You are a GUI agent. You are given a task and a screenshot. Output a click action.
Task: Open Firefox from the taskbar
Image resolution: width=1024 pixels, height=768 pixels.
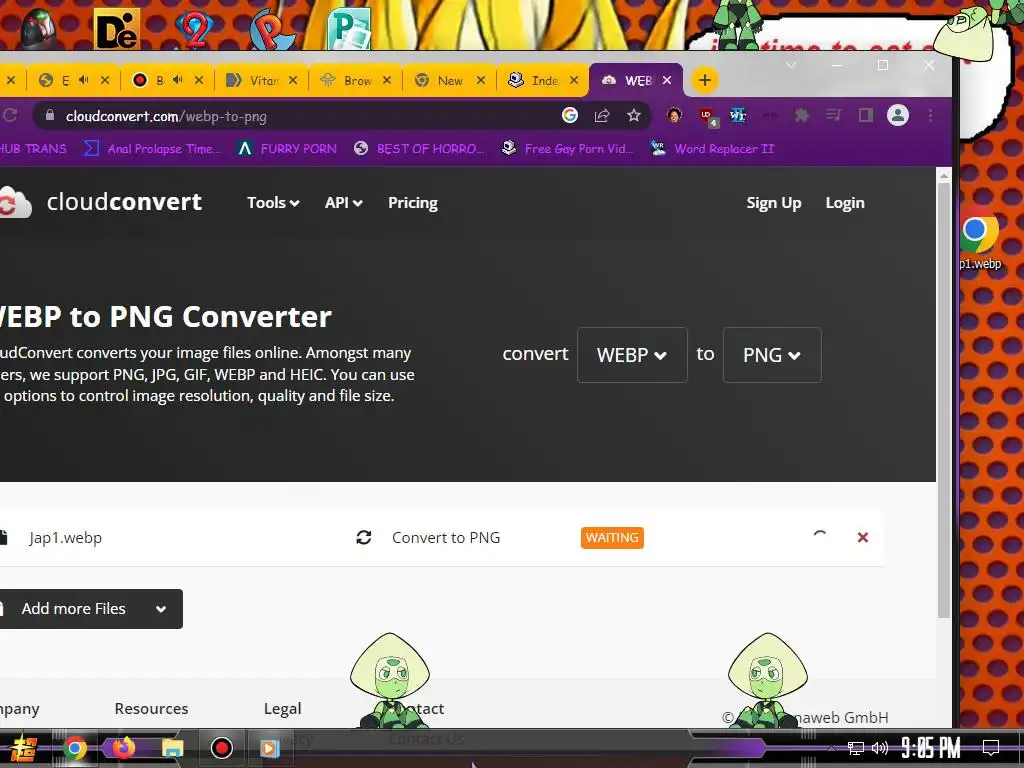point(123,748)
